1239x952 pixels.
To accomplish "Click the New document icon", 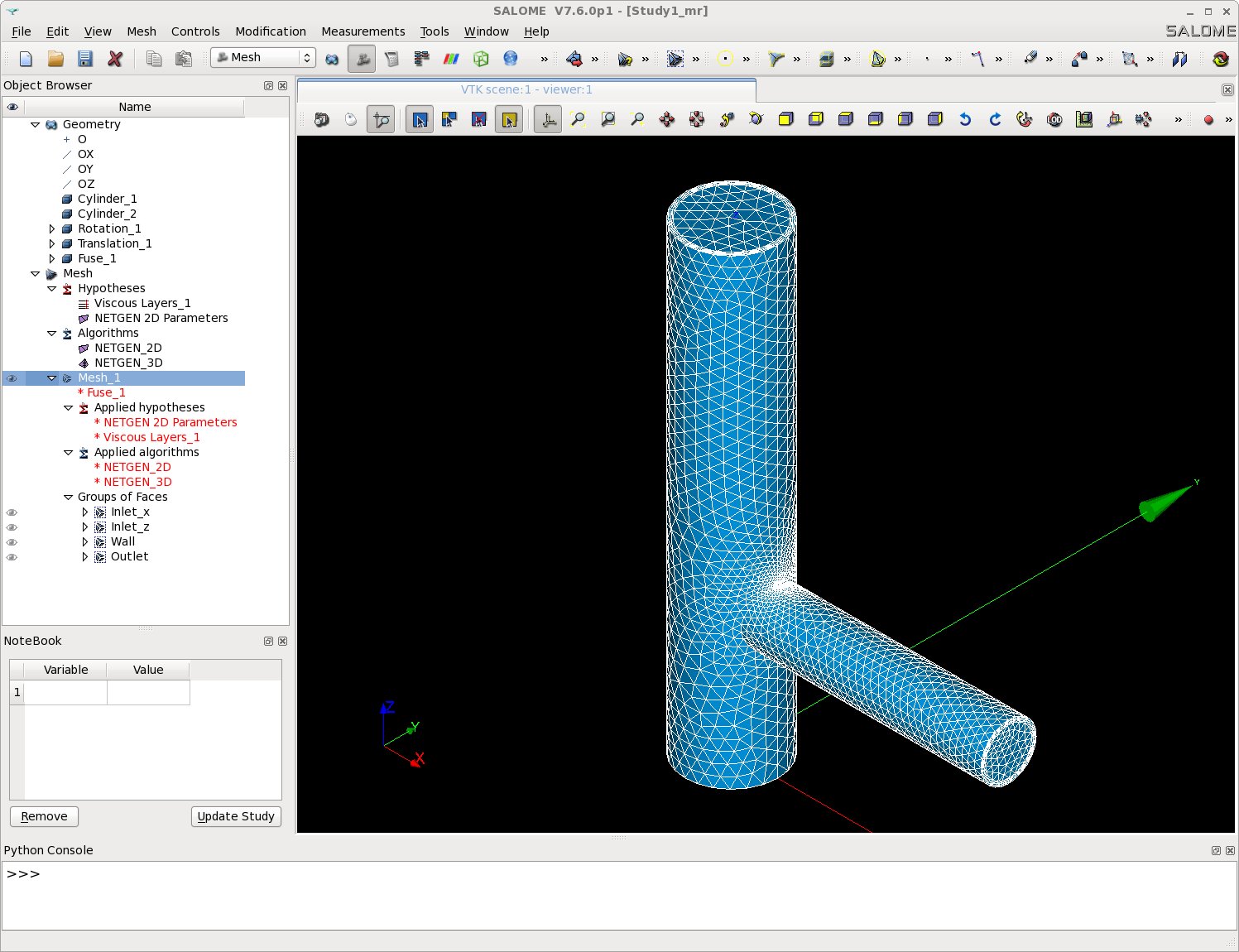I will coord(26,59).
